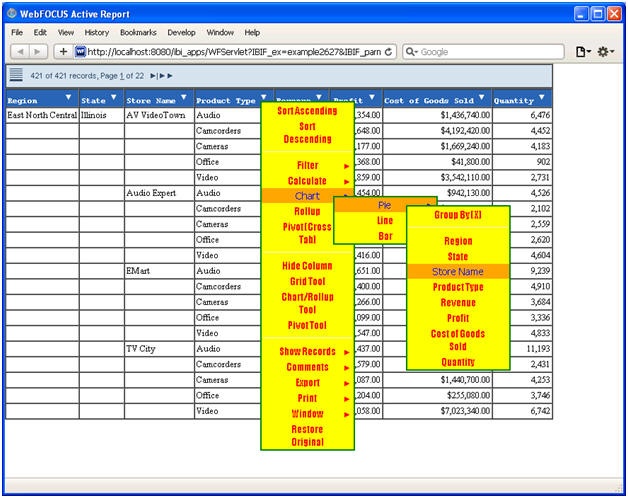Click the search magnifier icon
The image size is (628, 498).
(x=411, y=52)
